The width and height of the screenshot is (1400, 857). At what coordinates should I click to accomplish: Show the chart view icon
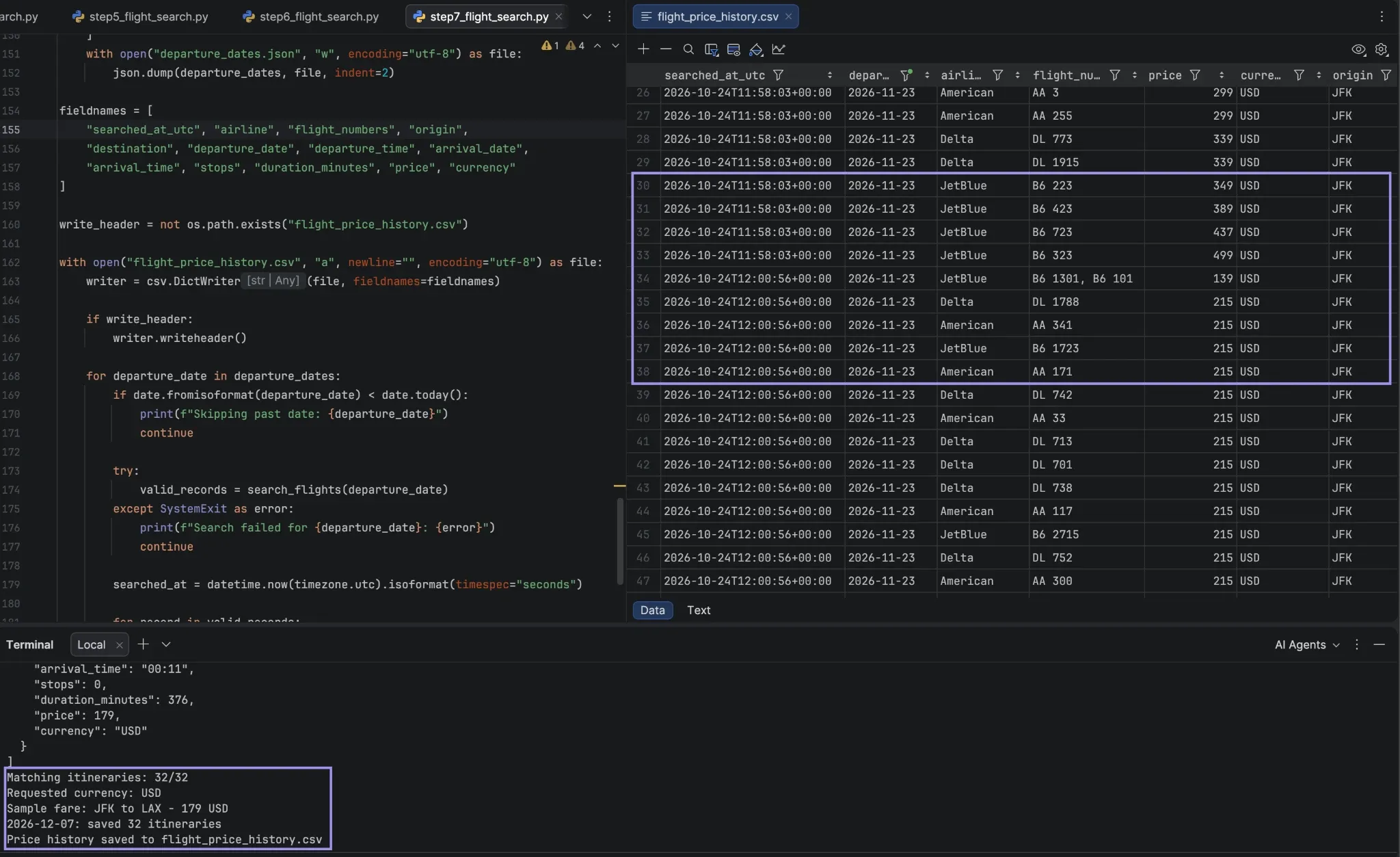click(779, 49)
